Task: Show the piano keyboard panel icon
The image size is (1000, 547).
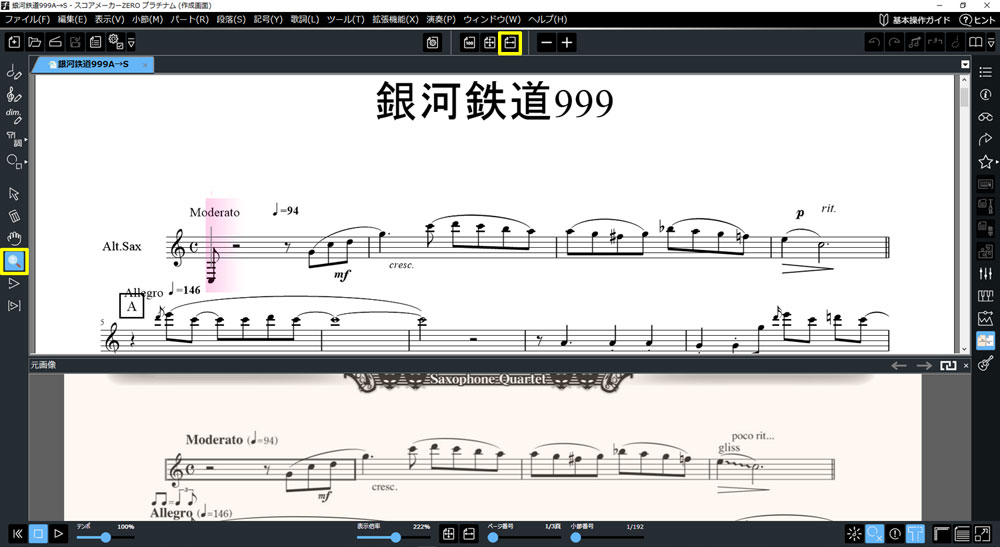Action: click(x=985, y=296)
